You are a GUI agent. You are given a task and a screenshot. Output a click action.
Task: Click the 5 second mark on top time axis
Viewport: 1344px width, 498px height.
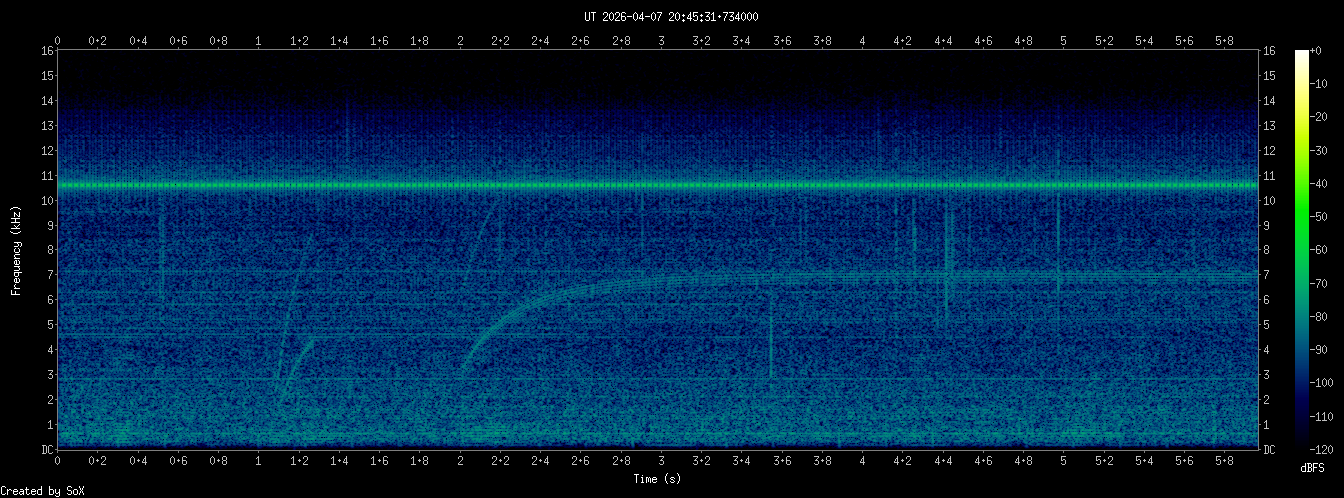coord(1063,40)
